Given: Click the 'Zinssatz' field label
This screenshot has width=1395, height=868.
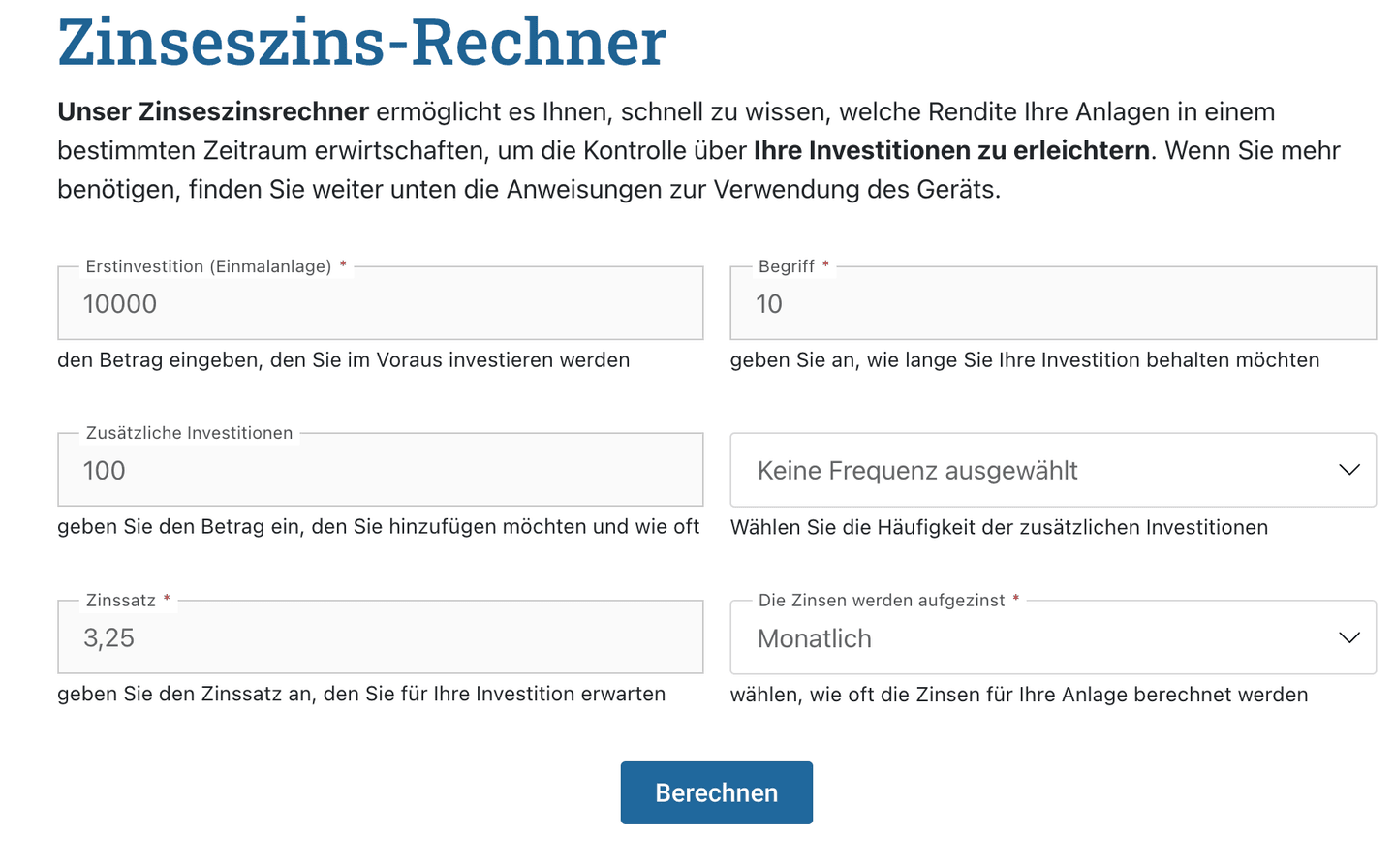Looking at the screenshot, I should [120, 601].
